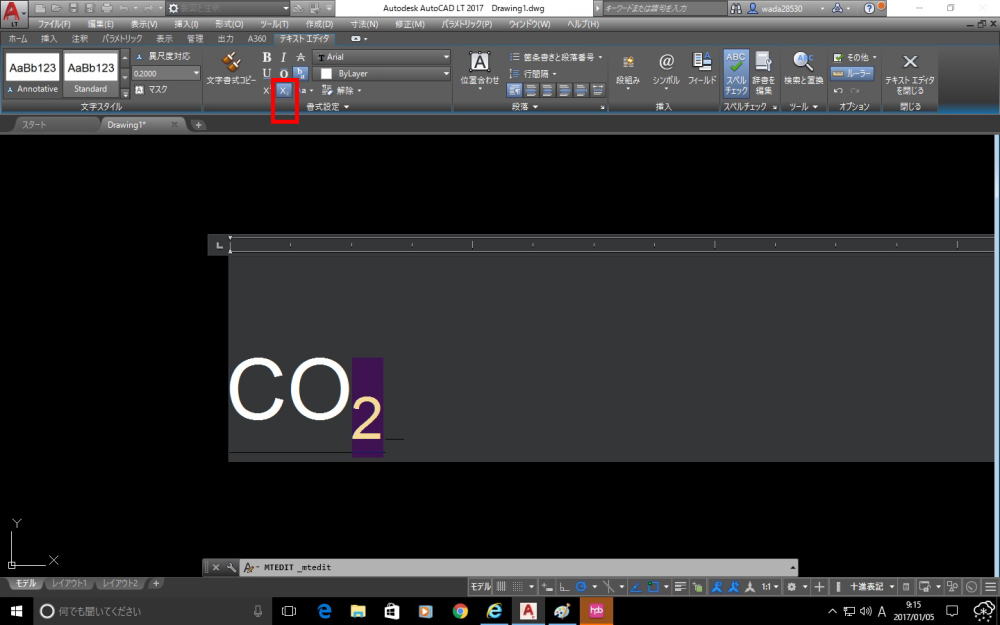Image resolution: width=1000 pixels, height=625 pixels.
Task: Toggle stack fraction button
Action: pyautogui.click(x=300, y=73)
